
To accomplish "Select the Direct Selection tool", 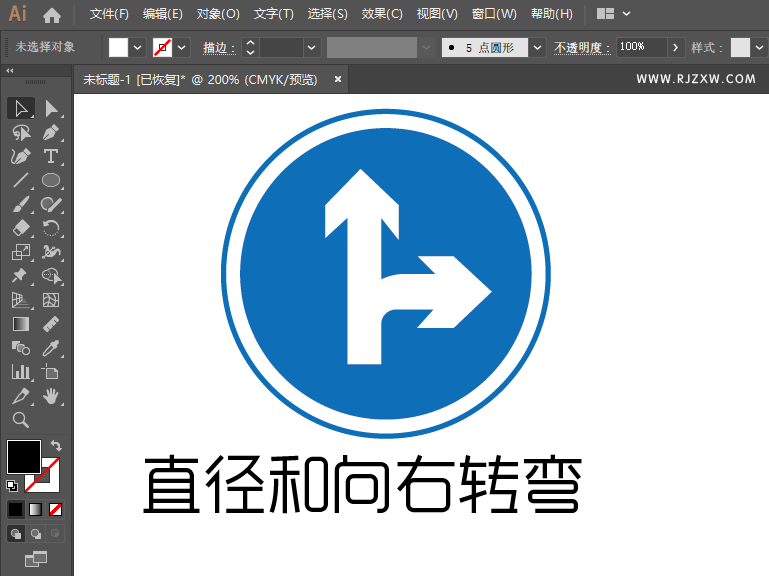I will tap(51, 108).
